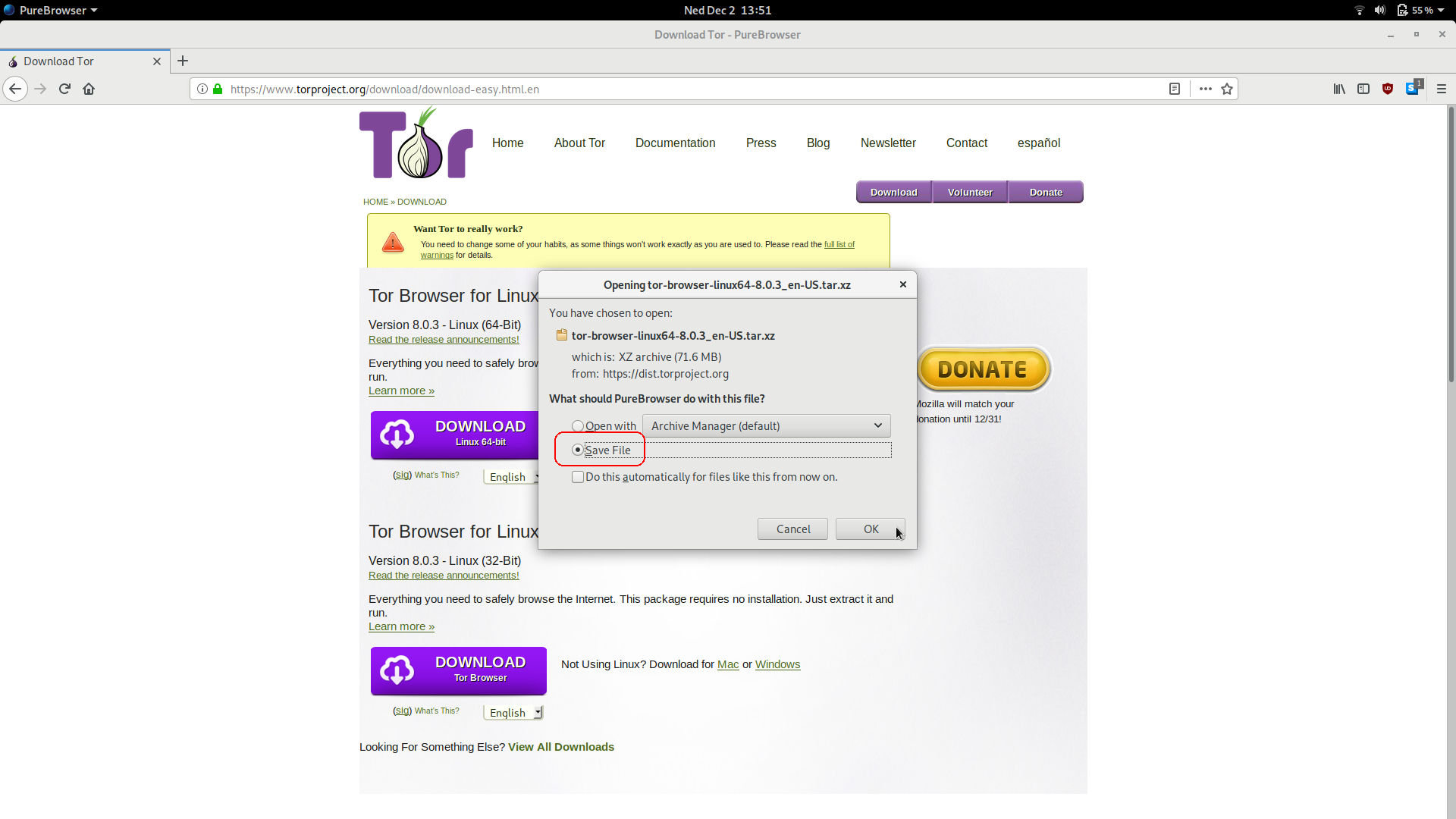Screen dimensions: 1456x819
Task: Click the reader view icon in address bar
Action: [x=1175, y=89]
